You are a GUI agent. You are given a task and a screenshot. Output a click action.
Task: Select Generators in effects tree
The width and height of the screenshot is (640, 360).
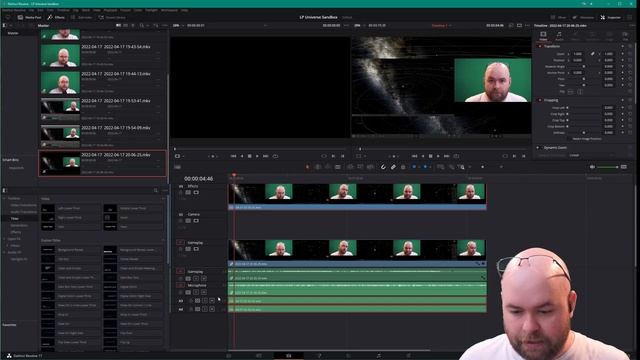point(19,225)
